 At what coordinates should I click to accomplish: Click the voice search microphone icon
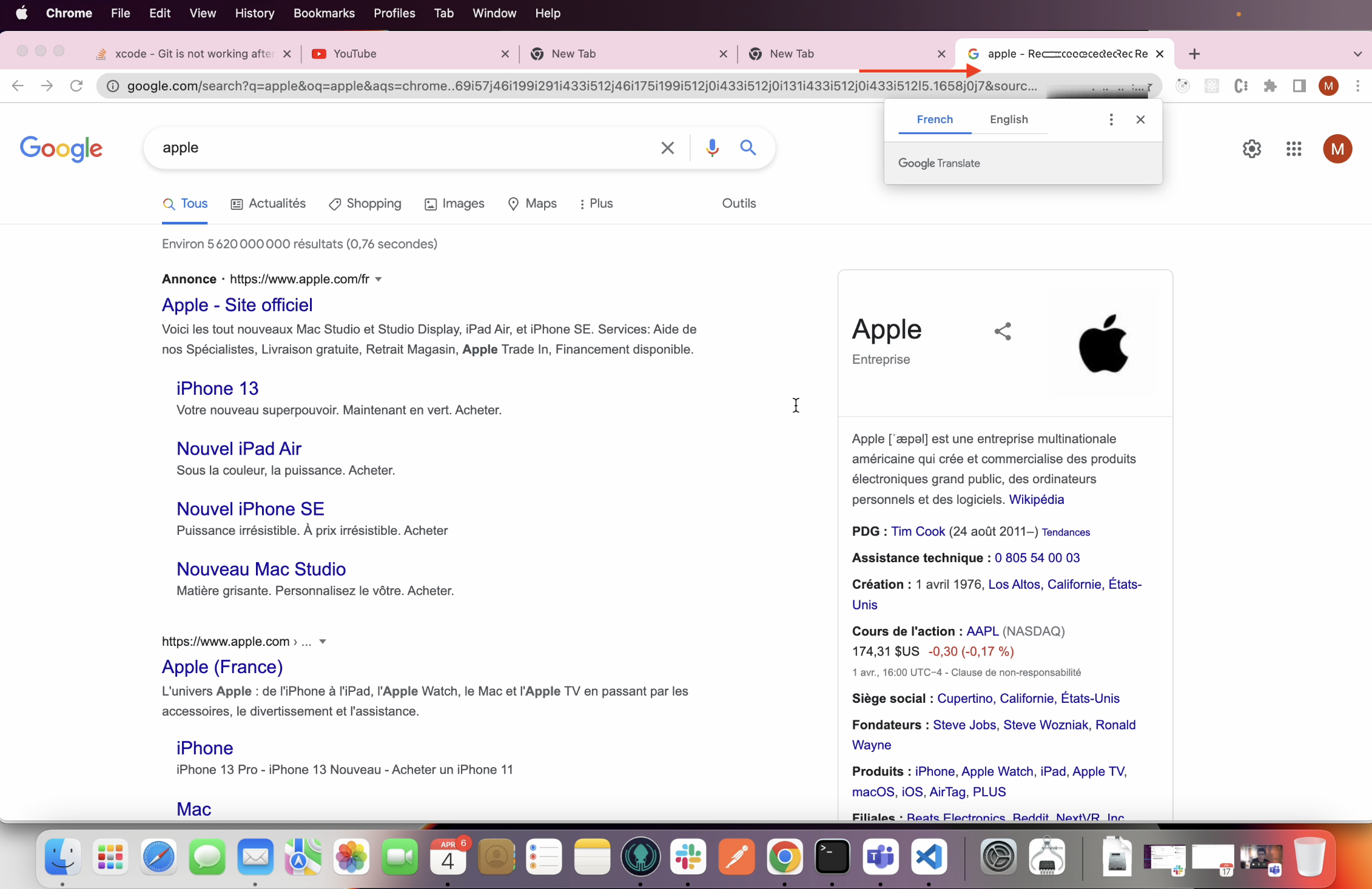712,147
